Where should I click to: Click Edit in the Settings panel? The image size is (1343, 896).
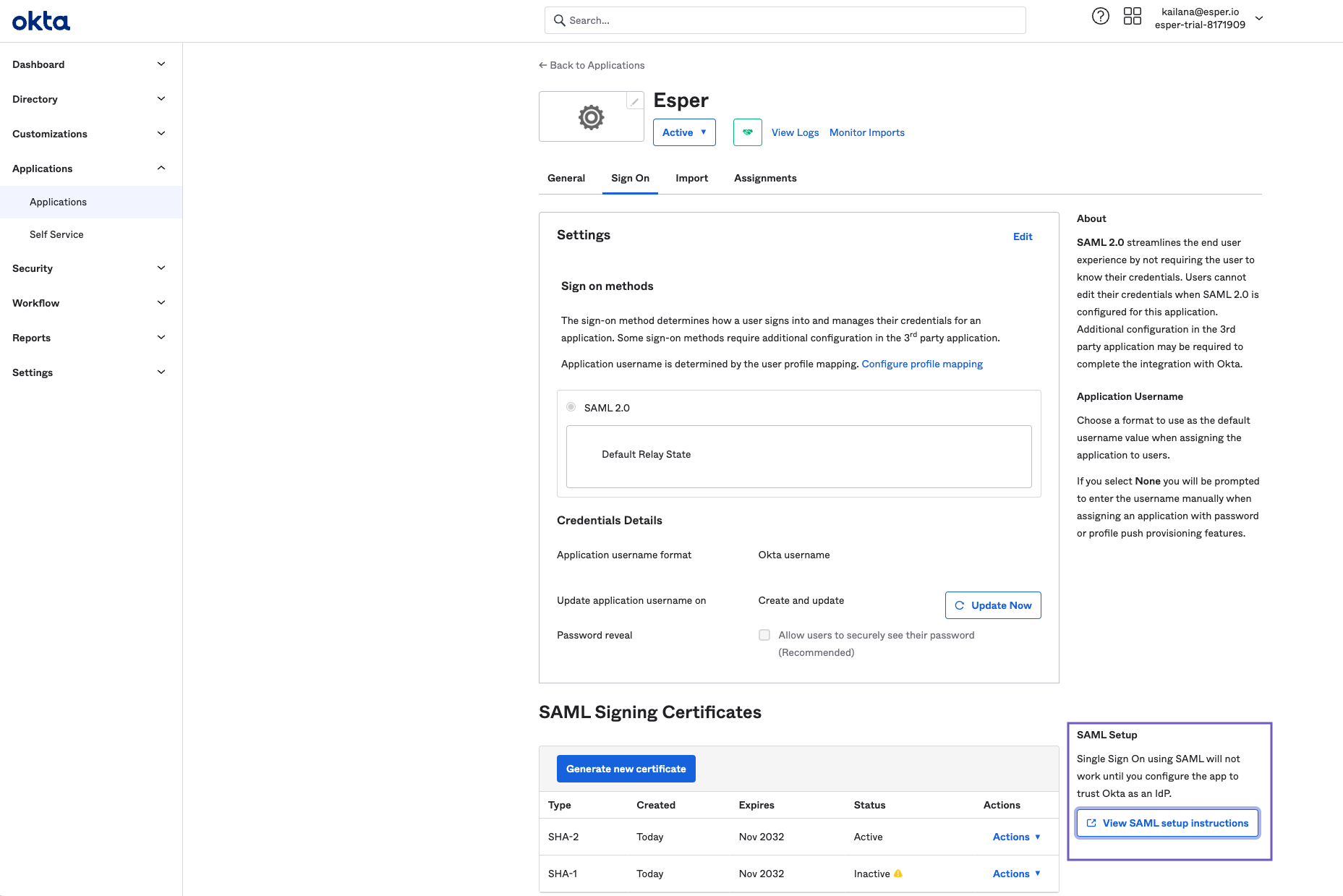tap(1023, 236)
